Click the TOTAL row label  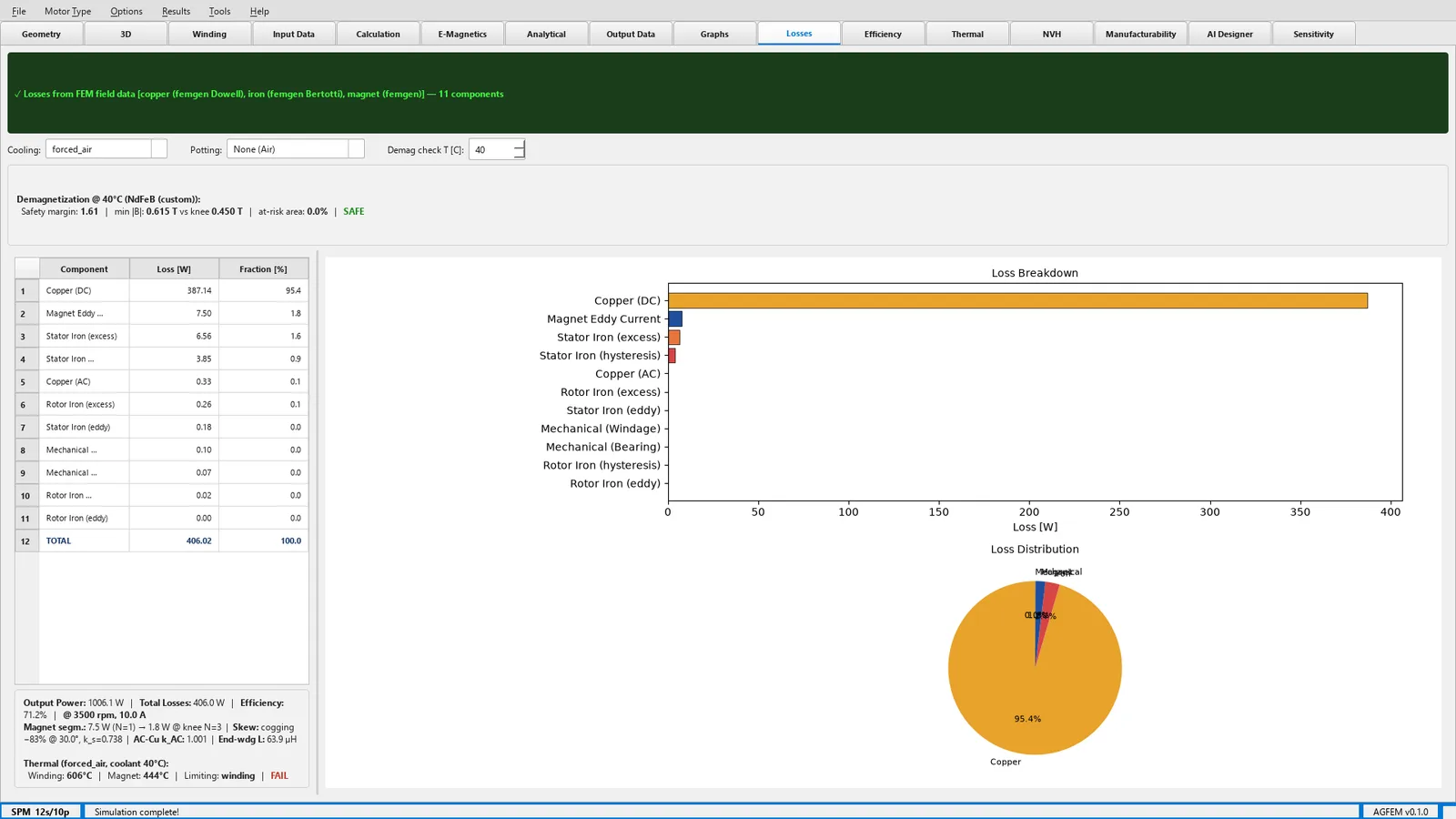pos(58,541)
